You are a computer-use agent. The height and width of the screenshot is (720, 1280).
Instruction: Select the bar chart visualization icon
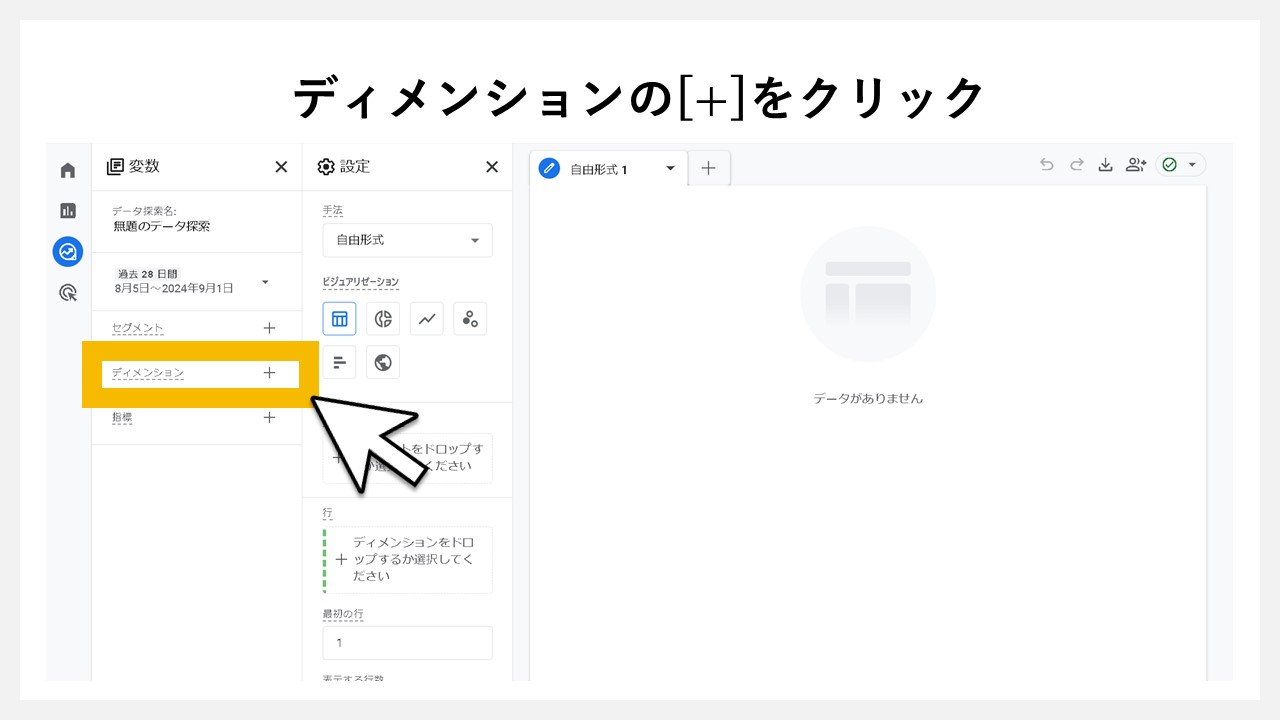tap(339, 362)
